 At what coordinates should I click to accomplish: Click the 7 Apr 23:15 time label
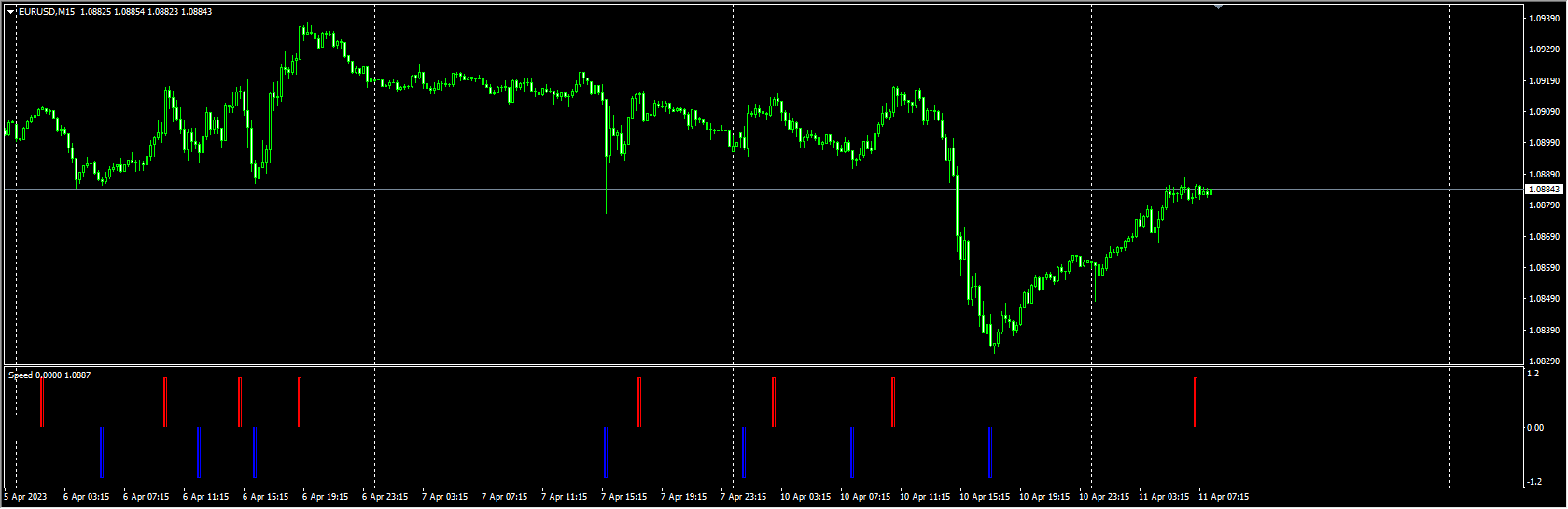(x=743, y=497)
